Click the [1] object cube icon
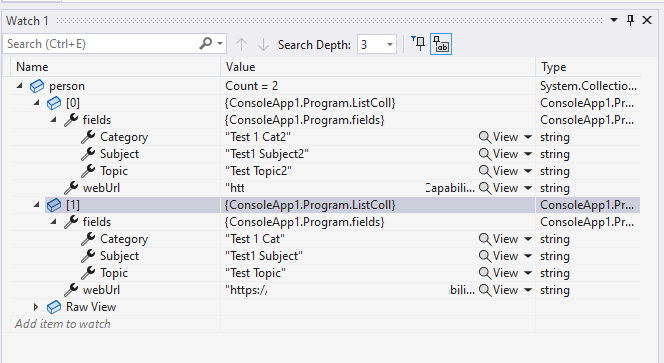 (54, 205)
